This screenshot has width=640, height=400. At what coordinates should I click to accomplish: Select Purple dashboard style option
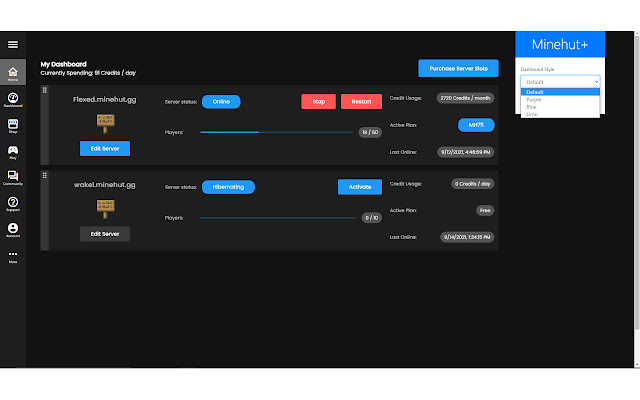pos(560,99)
